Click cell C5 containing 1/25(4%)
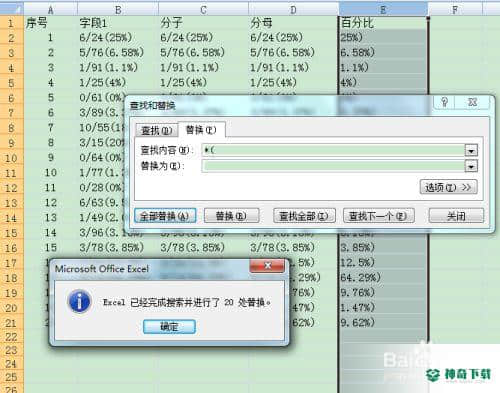This screenshot has width=500, height=393. point(203,83)
